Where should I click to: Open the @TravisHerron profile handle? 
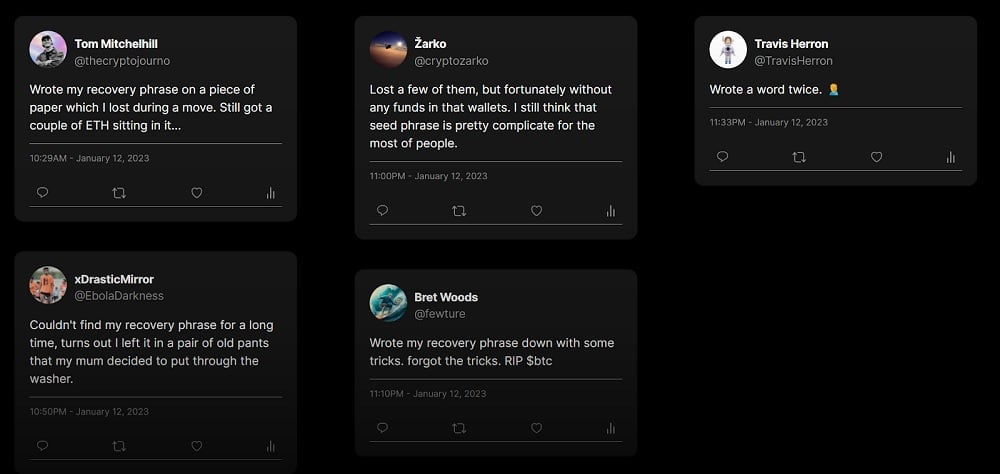tap(793, 61)
